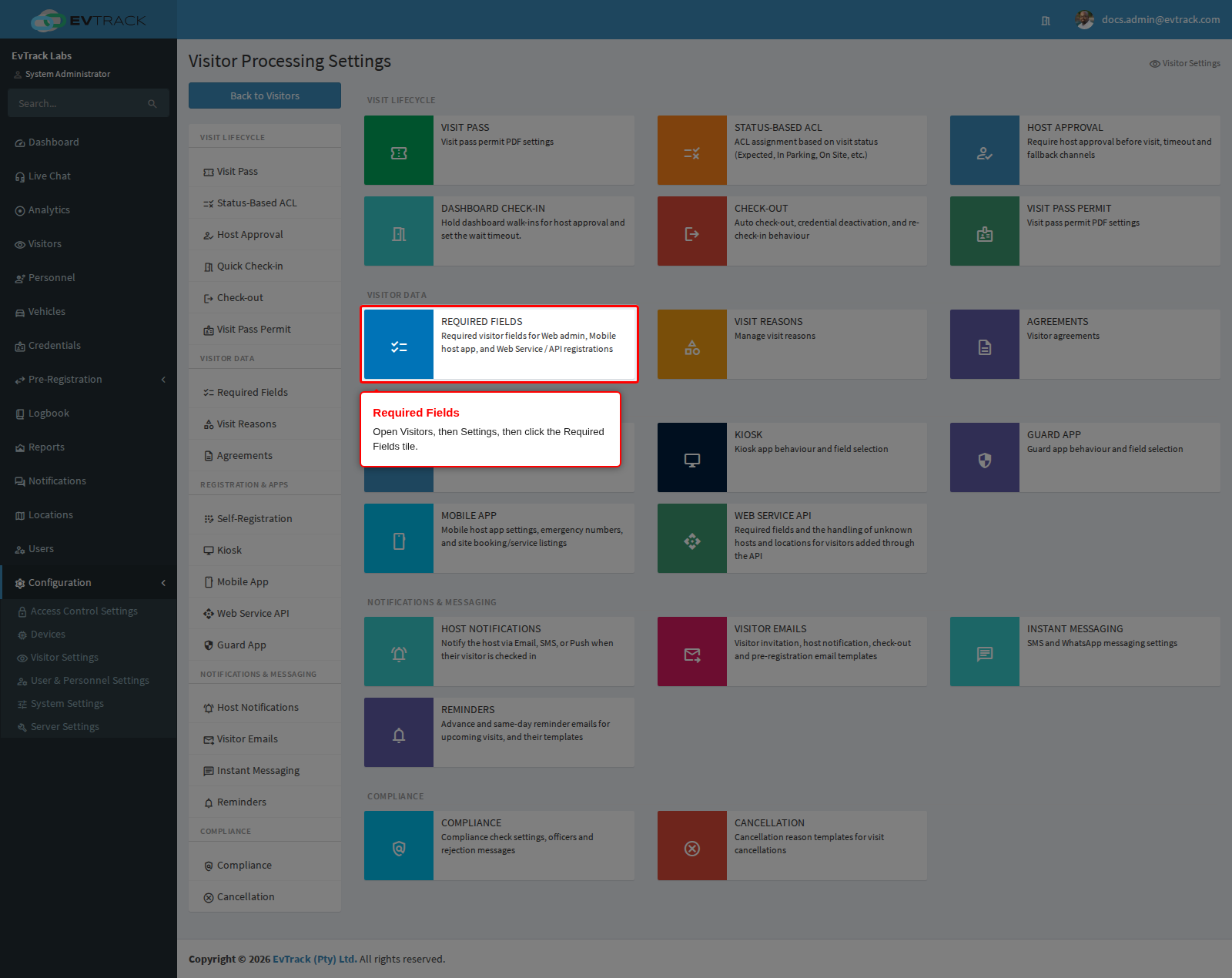Open Server Settings submenu item
The height and width of the screenshot is (978, 1232).
coord(89,727)
